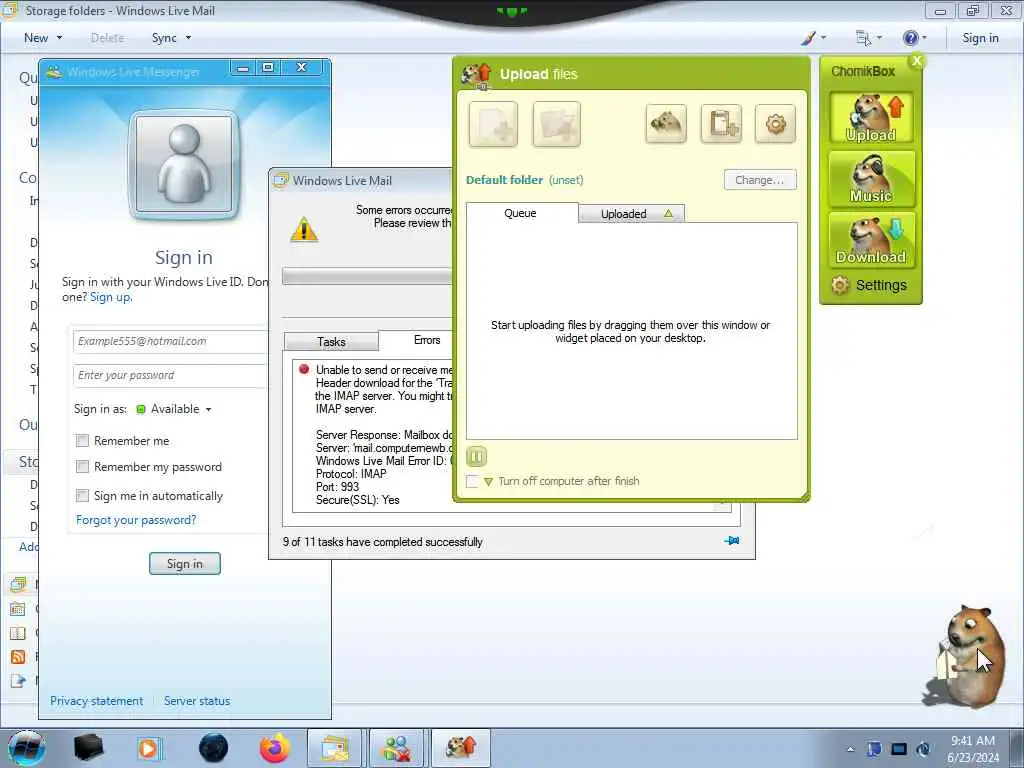Click the menus icon in Live Mail toolbar

pos(863,38)
